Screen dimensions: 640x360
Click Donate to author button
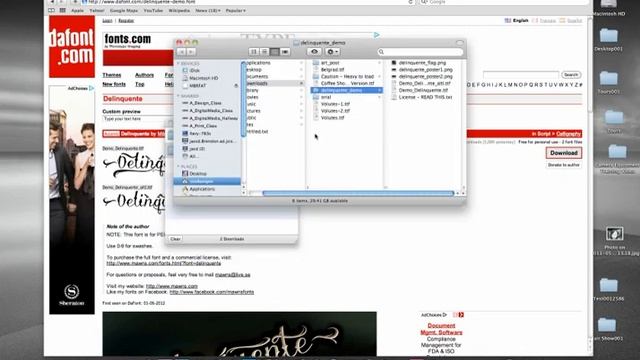(564, 165)
